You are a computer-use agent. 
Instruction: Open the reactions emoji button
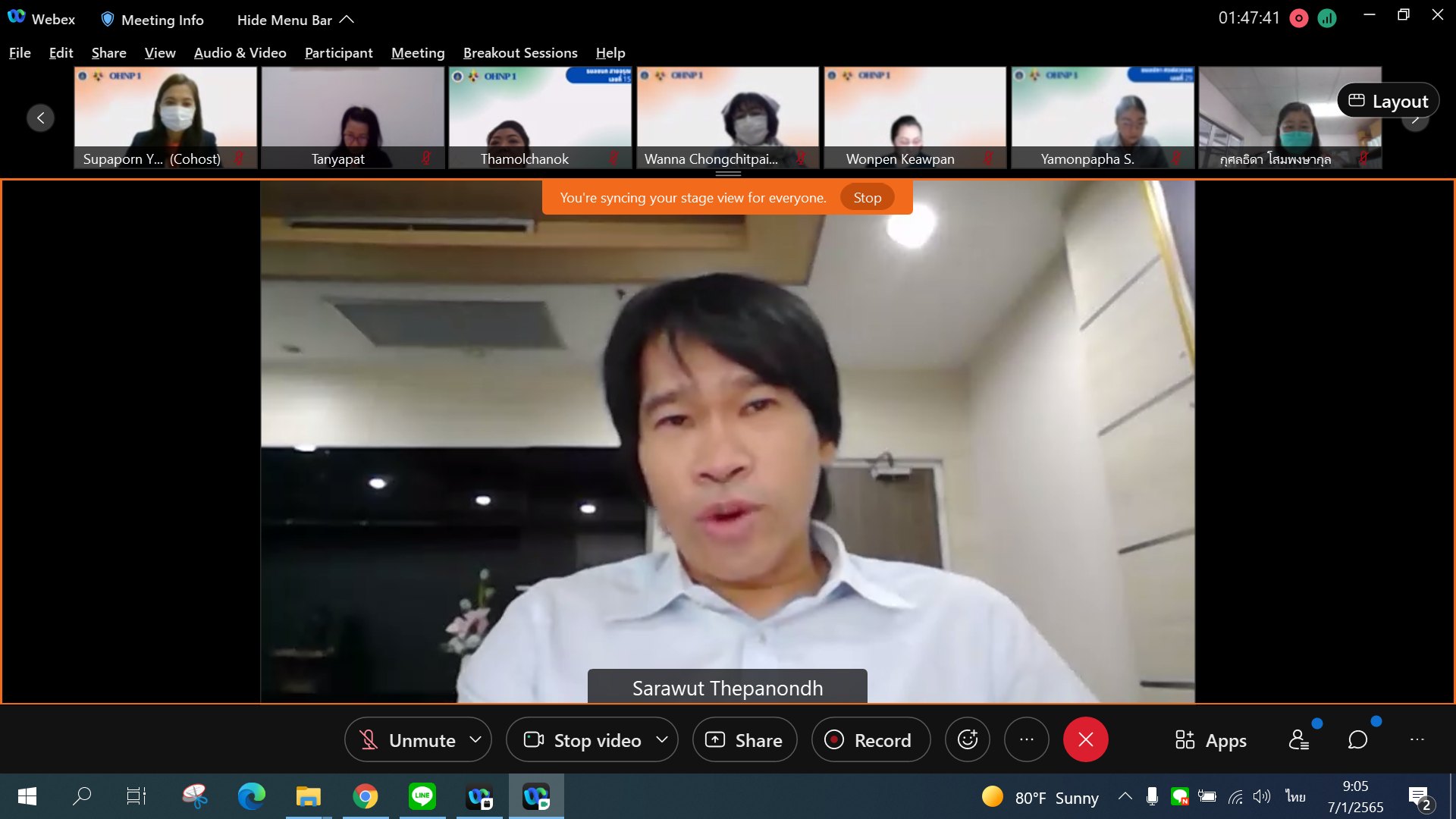967,739
